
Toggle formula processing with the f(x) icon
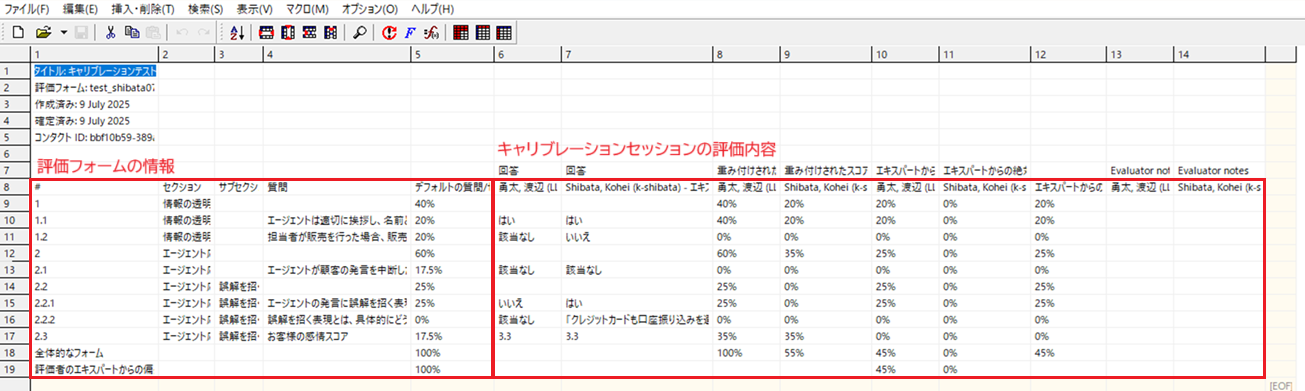[431, 32]
